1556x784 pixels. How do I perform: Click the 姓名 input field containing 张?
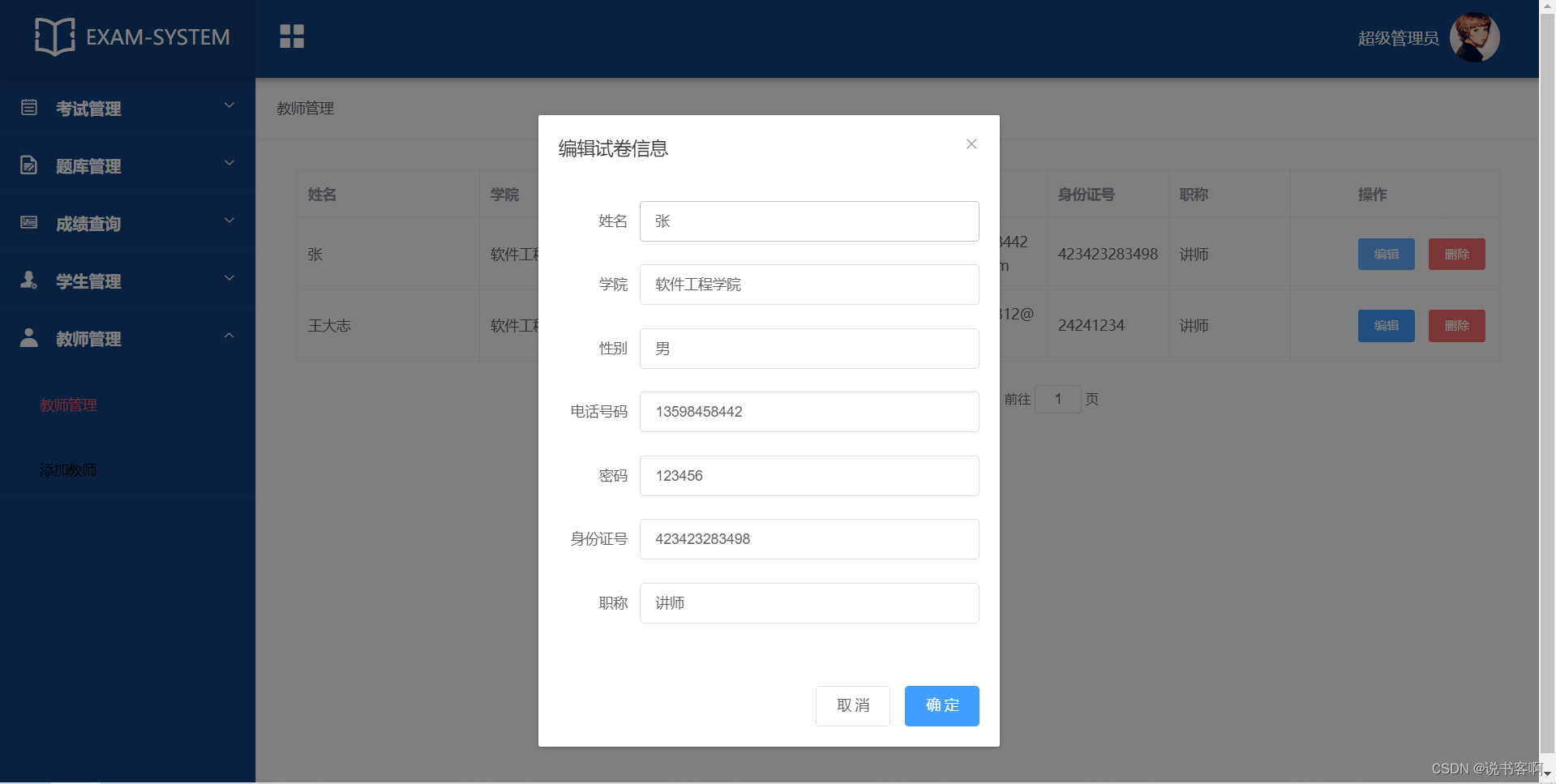pos(809,221)
